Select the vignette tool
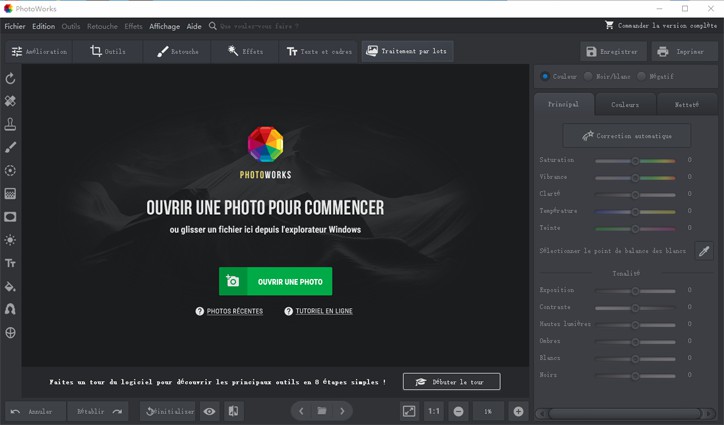Screen dimensions: 724x425 tap(10, 217)
